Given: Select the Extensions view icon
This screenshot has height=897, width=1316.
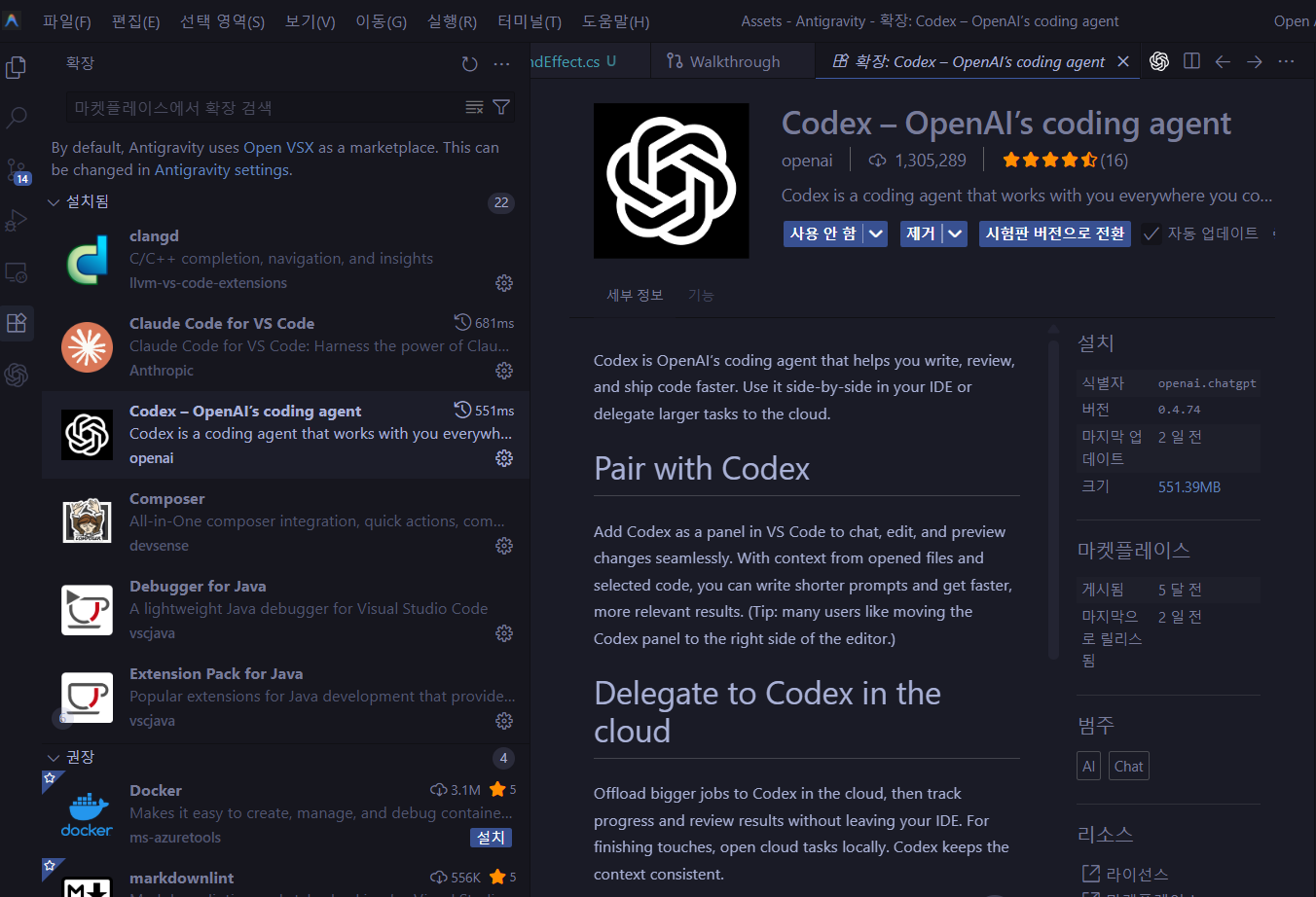Looking at the screenshot, I should click(x=17, y=323).
